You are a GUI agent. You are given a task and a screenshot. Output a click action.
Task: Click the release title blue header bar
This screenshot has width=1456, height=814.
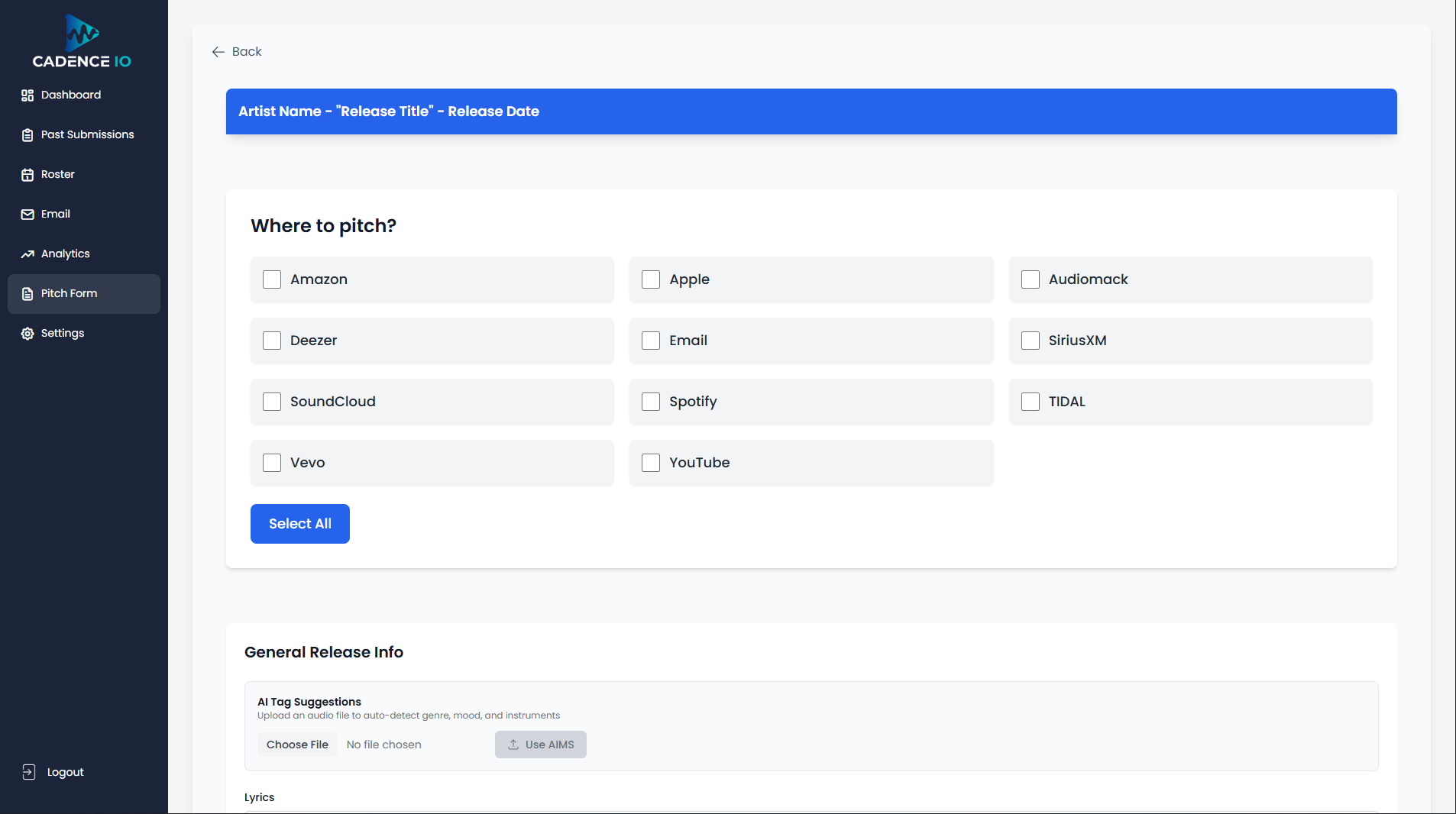pos(811,111)
